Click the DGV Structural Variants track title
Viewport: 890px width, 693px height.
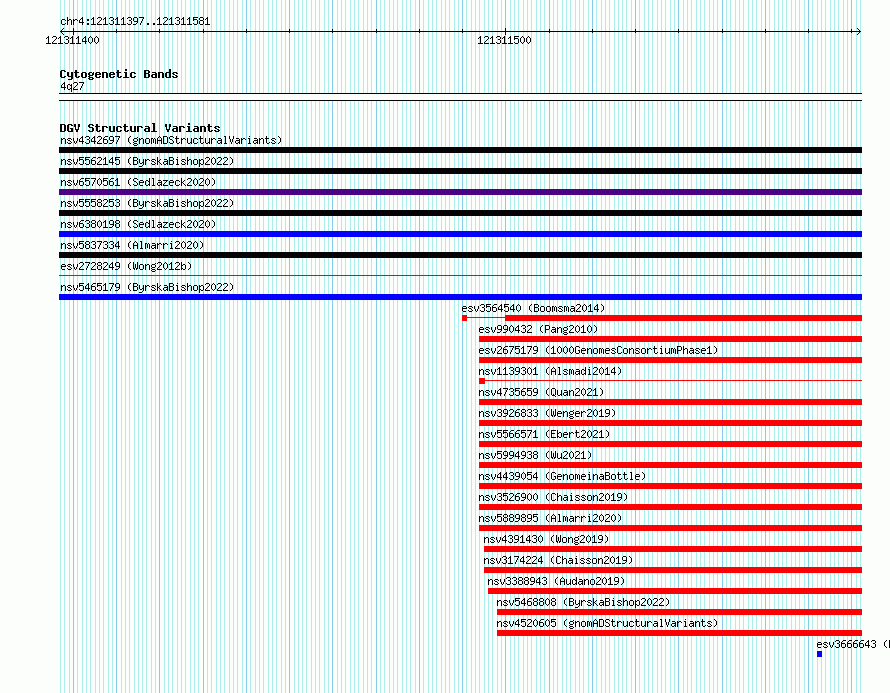[x=140, y=128]
